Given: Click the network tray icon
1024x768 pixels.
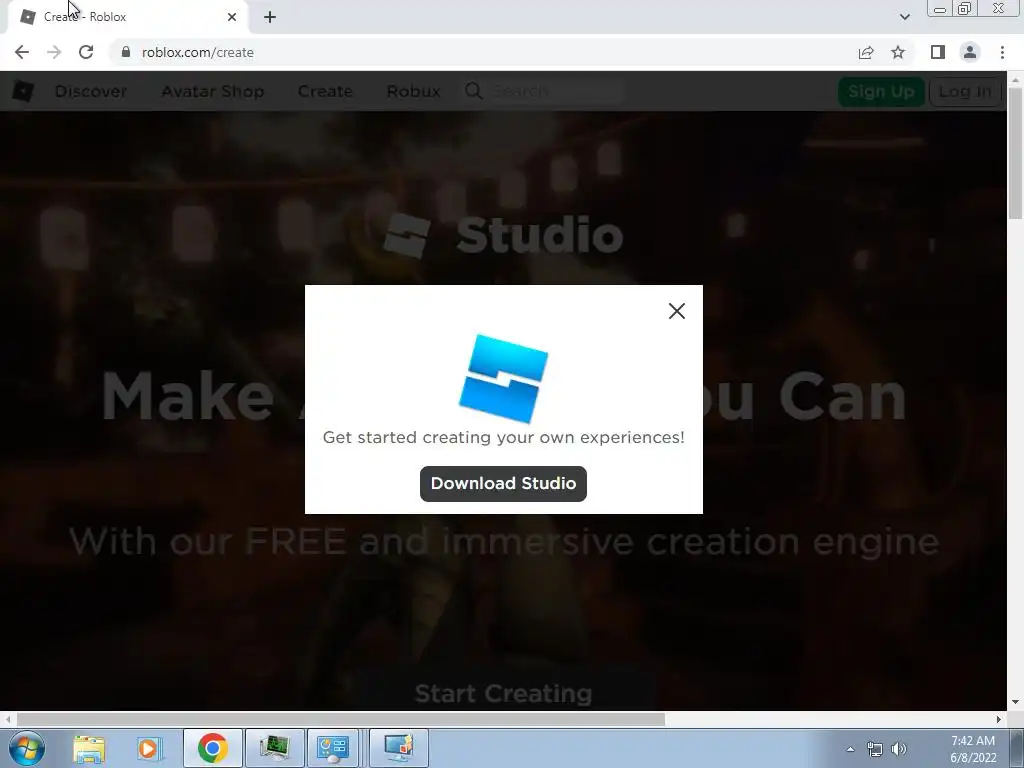Looking at the screenshot, I should coord(874,749).
